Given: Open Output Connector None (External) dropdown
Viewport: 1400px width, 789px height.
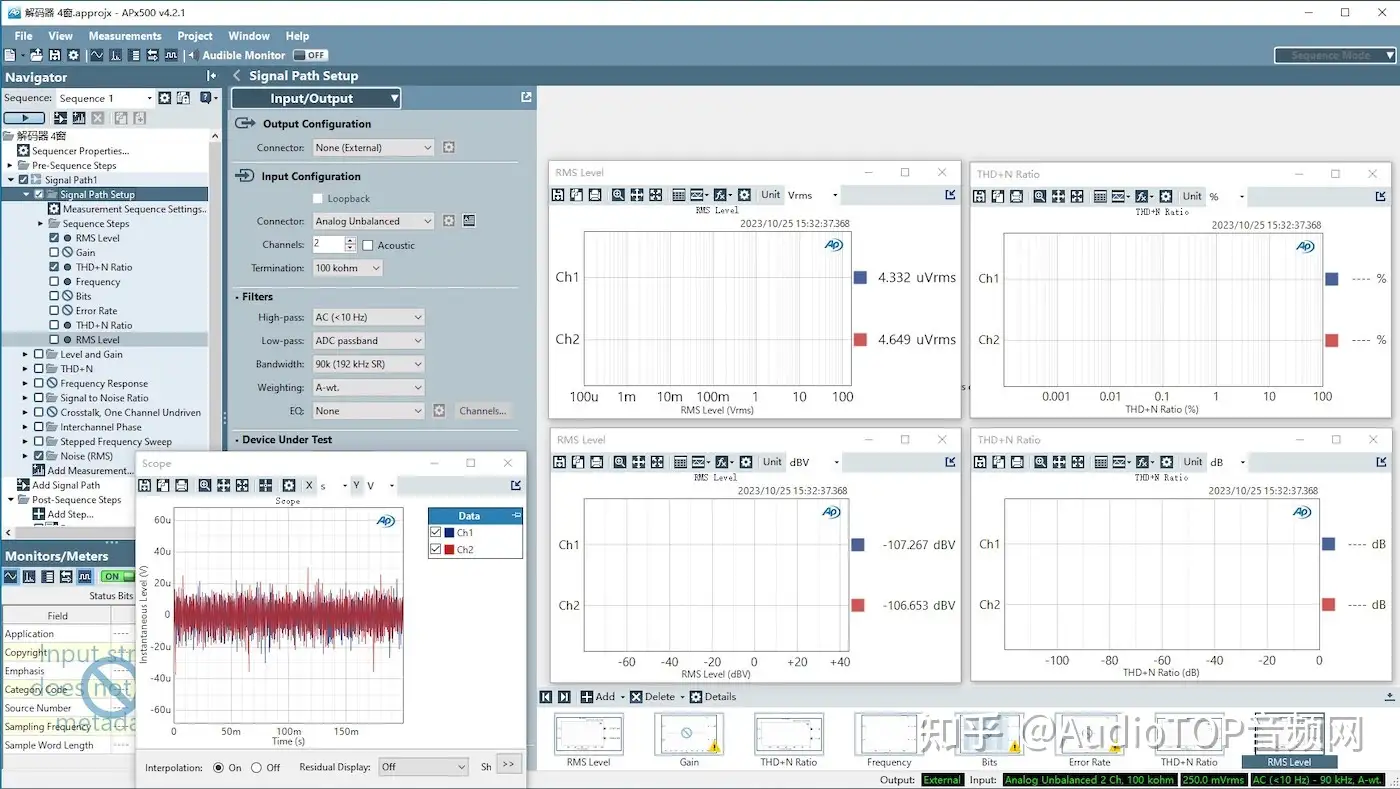Looking at the screenshot, I should pyautogui.click(x=373, y=148).
